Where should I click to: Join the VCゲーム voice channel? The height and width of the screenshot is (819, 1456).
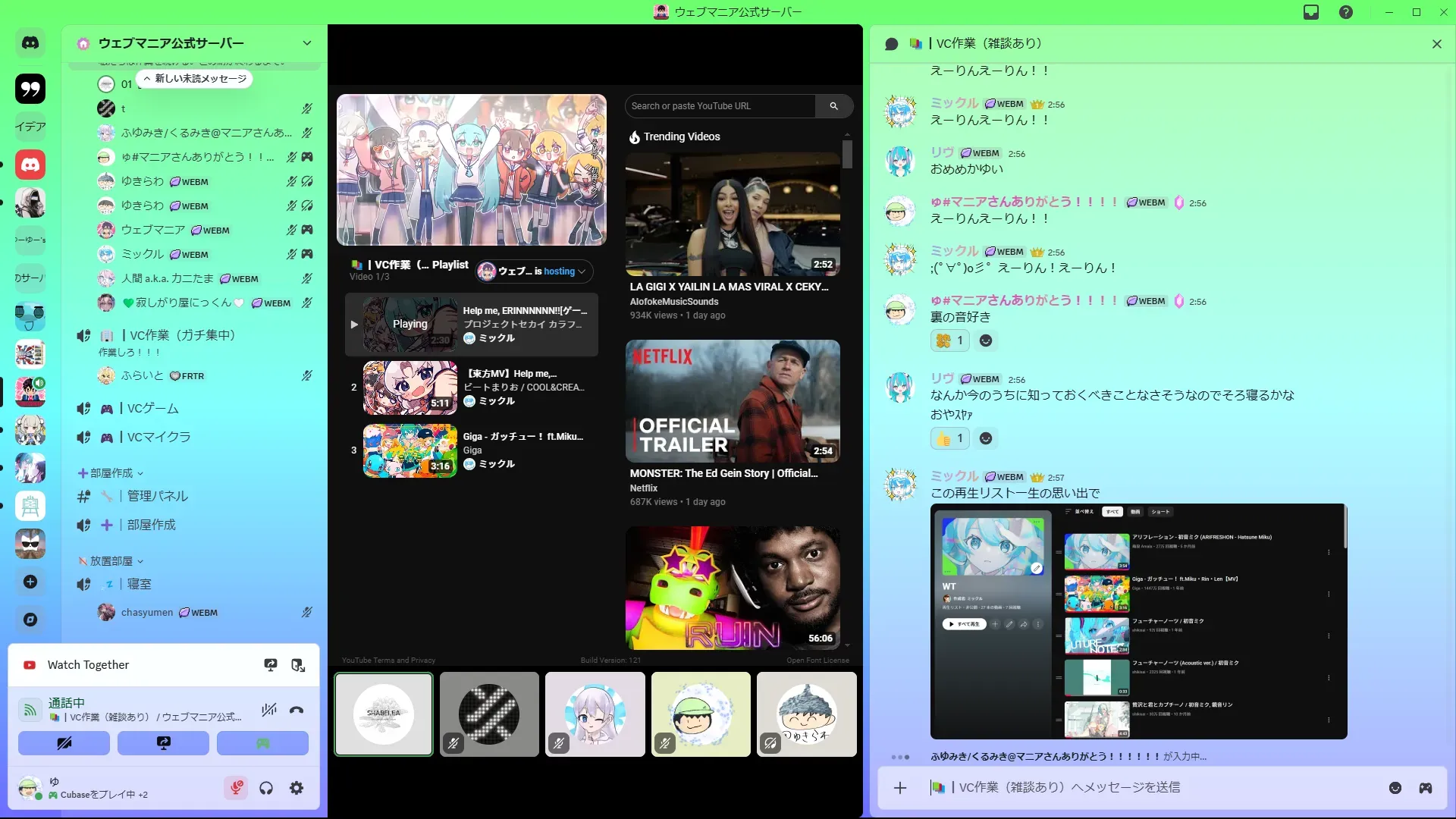point(152,409)
